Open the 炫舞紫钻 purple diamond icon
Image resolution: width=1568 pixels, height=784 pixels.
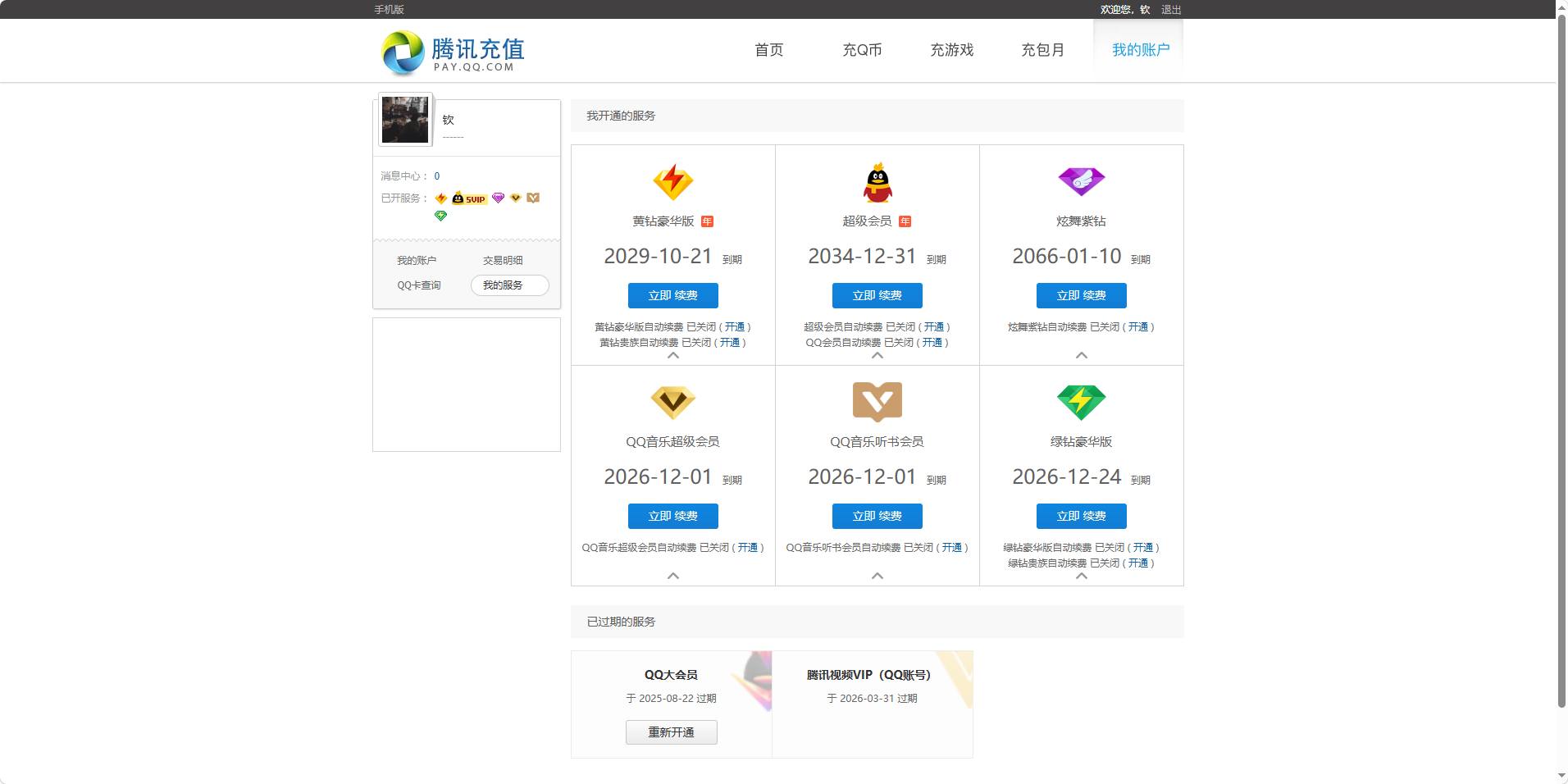click(1081, 181)
